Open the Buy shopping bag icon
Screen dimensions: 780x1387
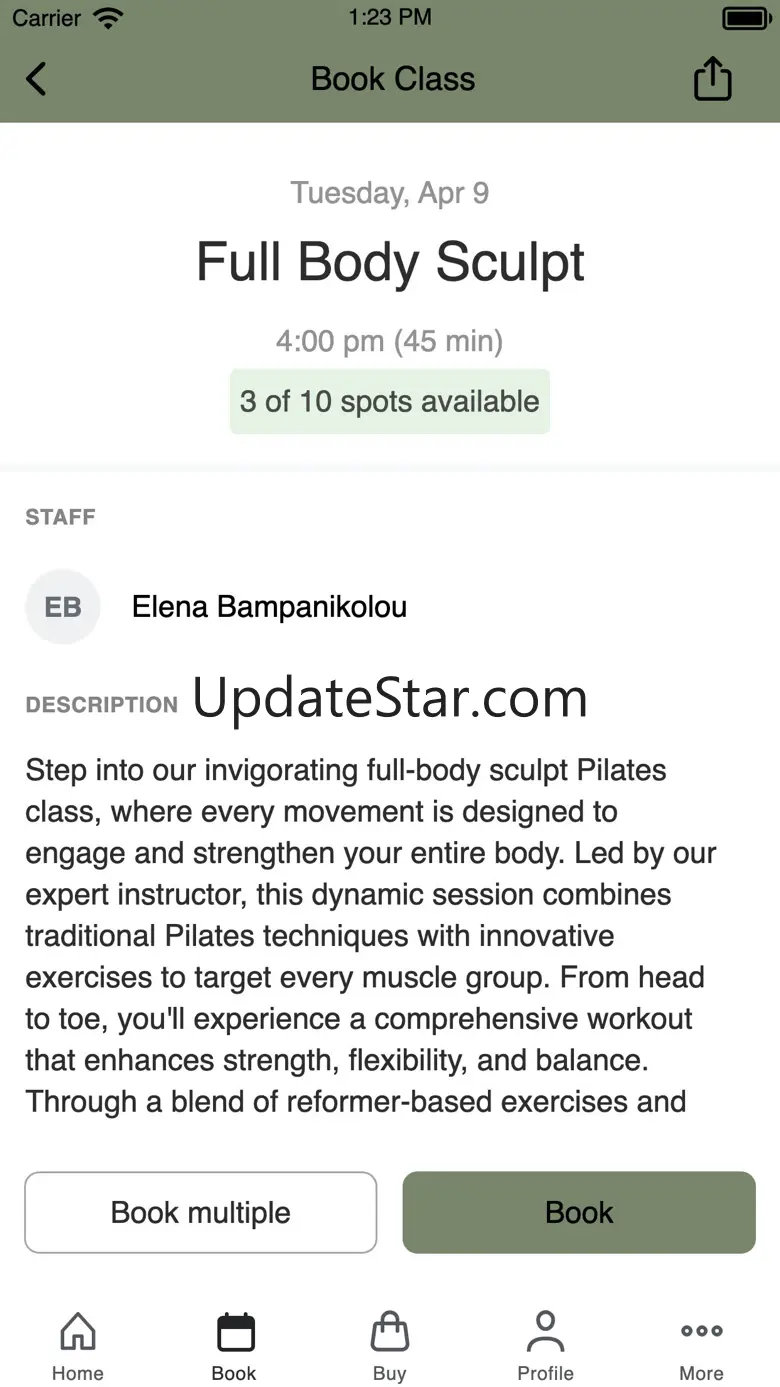389,1332
